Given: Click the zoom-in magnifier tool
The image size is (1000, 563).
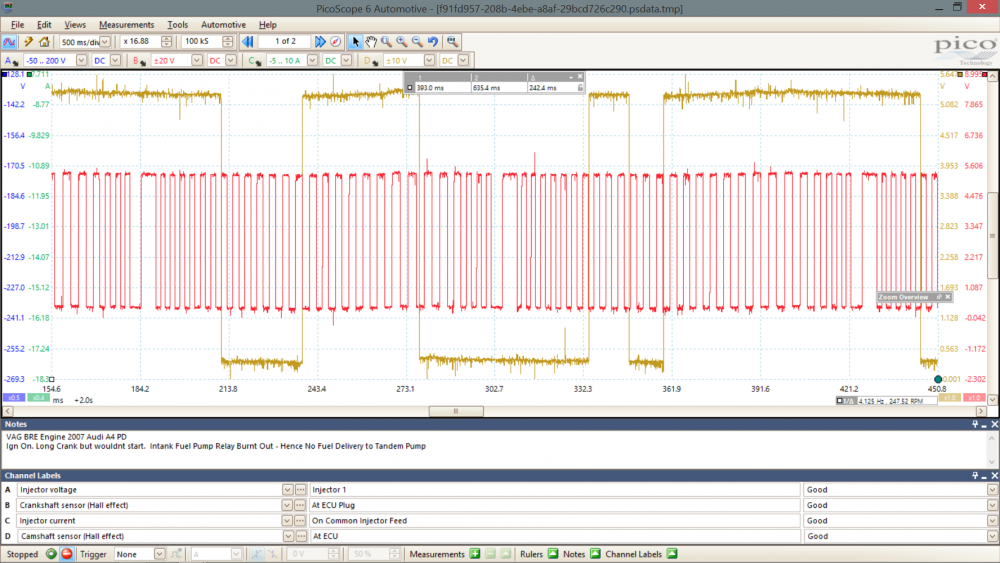Looking at the screenshot, I should pyautogui.click(x=402, y=41).
